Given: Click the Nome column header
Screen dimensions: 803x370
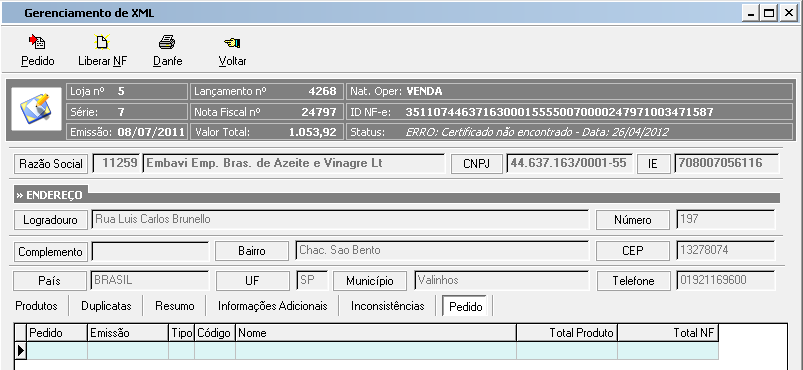Looking at the screenshot, I should [376, 333].
